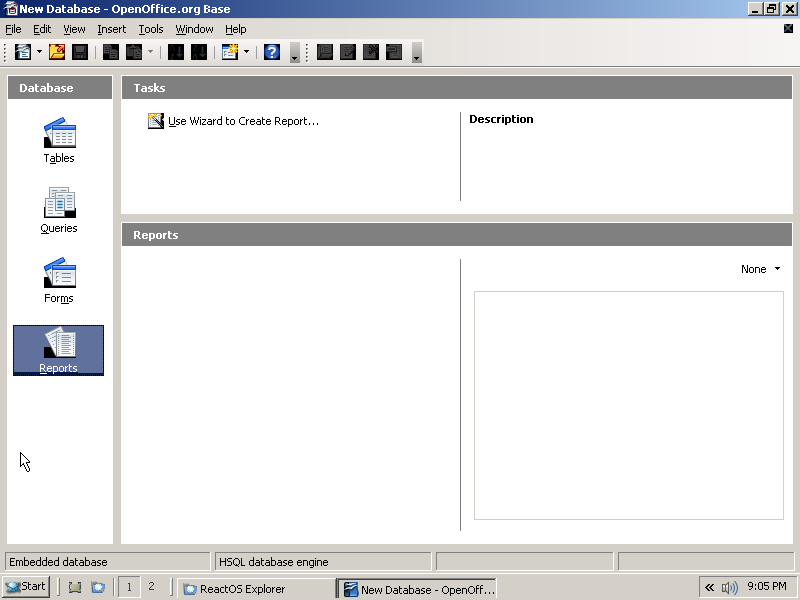This screenshot has height=600, width=800.
Task: Click the Database pane header
Action: coord(60,88)
